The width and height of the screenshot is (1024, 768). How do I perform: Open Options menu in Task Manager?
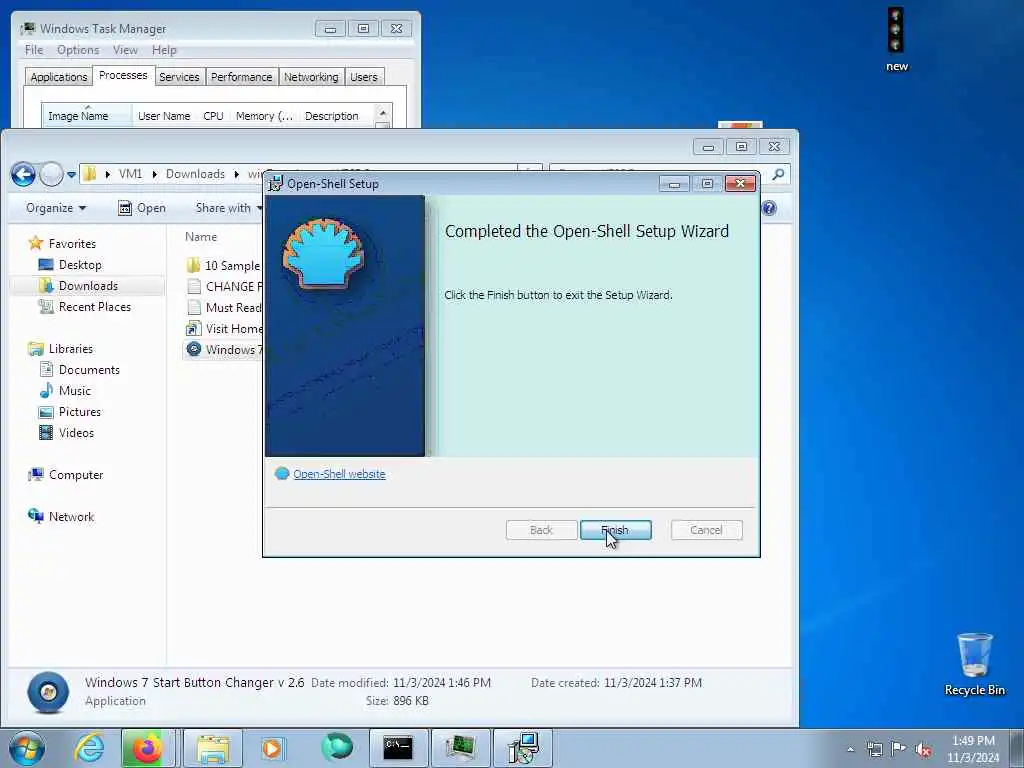[78, 50]
